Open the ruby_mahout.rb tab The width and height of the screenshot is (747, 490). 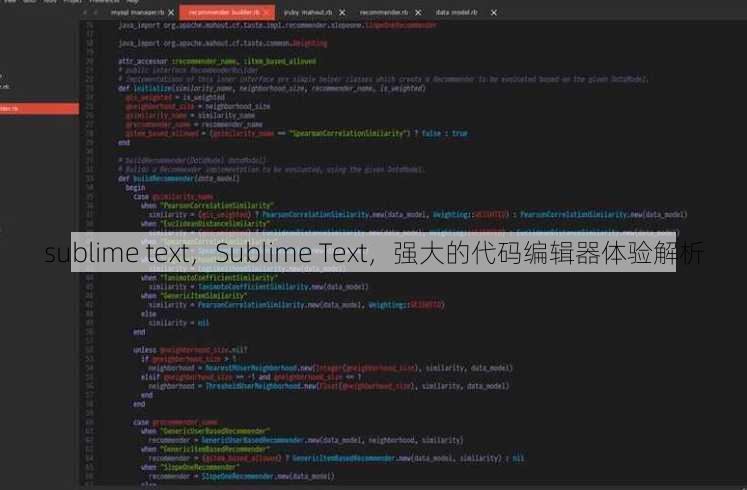pos(308,12)
